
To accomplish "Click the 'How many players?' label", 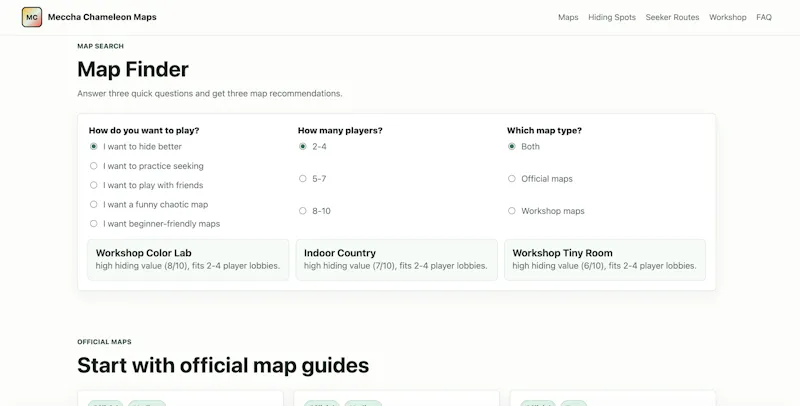I will pos(340,131).
